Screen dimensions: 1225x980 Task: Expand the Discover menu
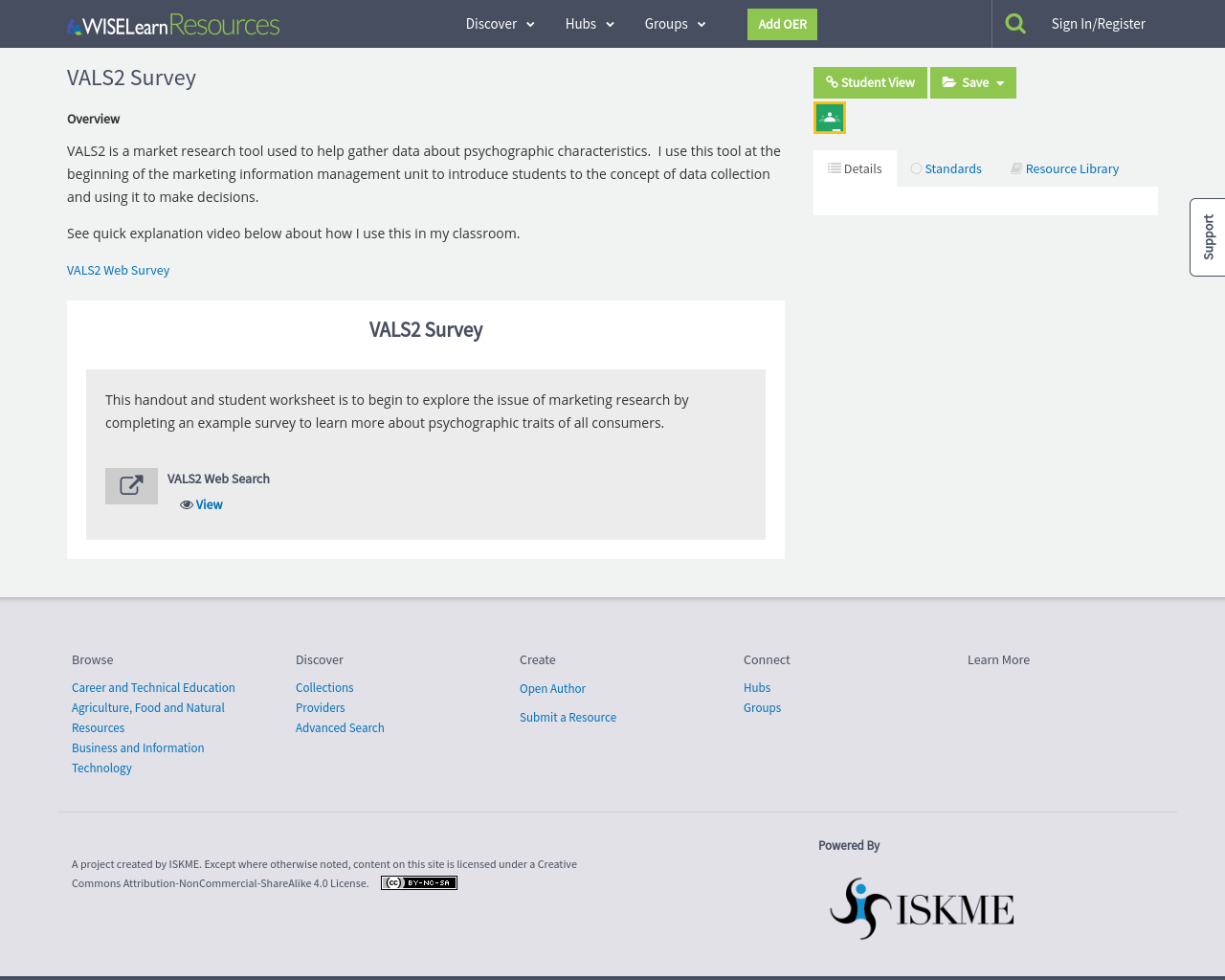click(x=499, y=23)
